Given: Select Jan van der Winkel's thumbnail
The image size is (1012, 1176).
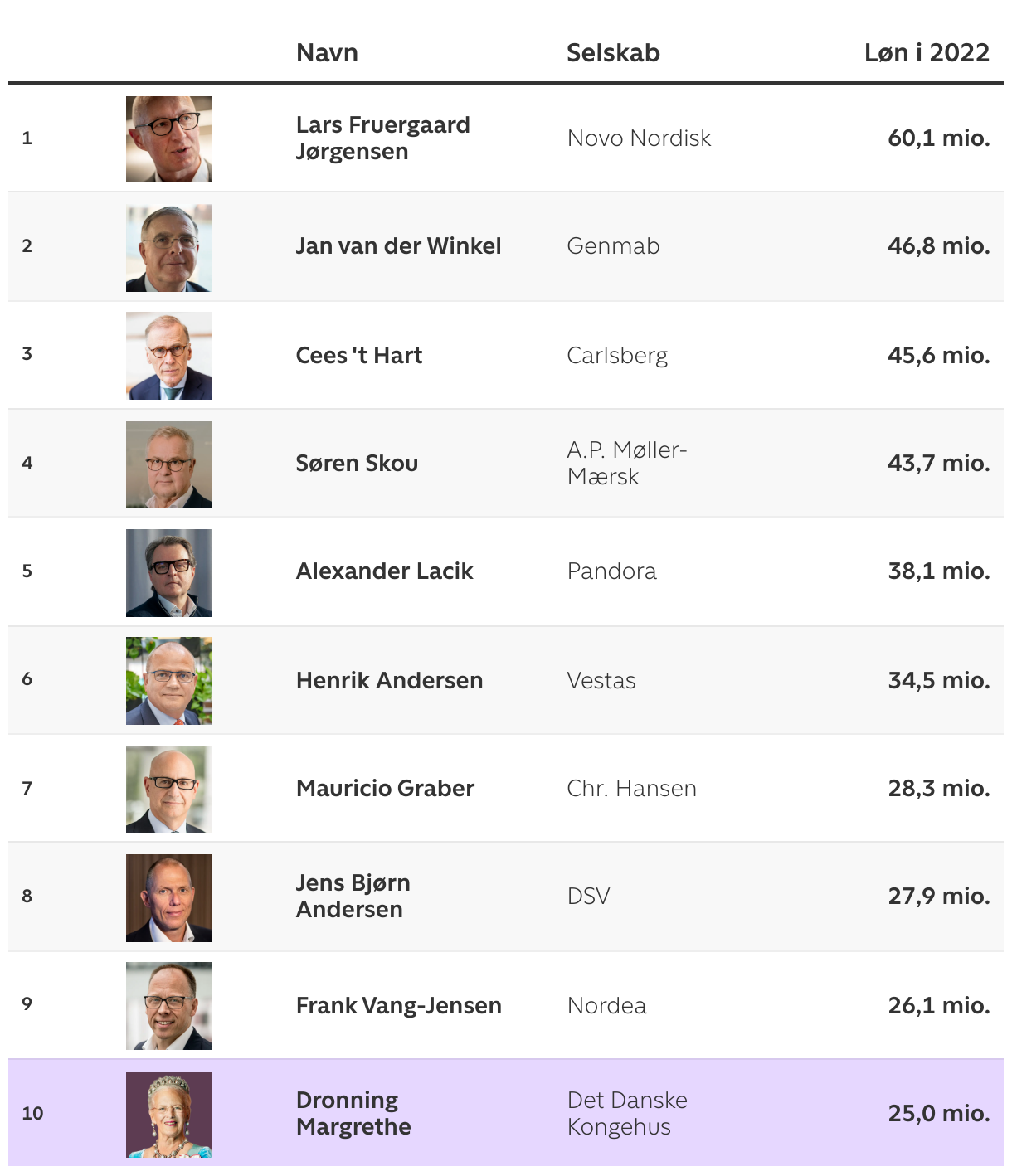Looking at the screenshot, I should point(169,248).
